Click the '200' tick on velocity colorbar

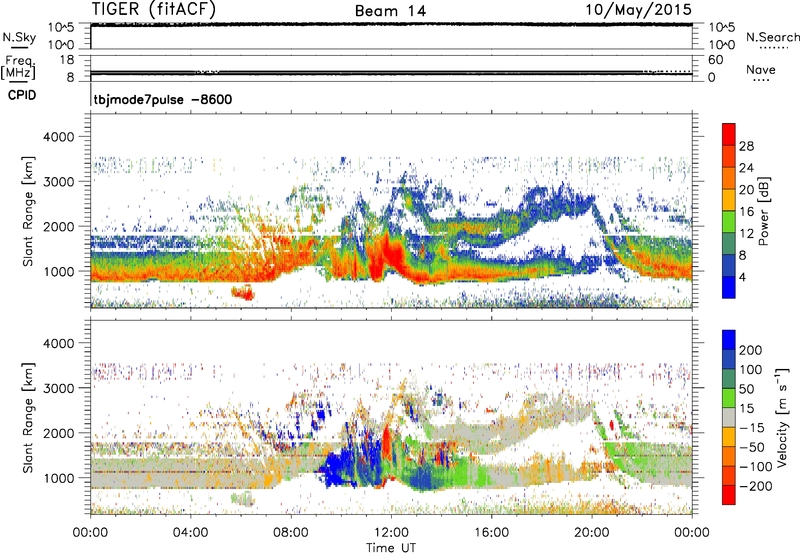point(751,350)
